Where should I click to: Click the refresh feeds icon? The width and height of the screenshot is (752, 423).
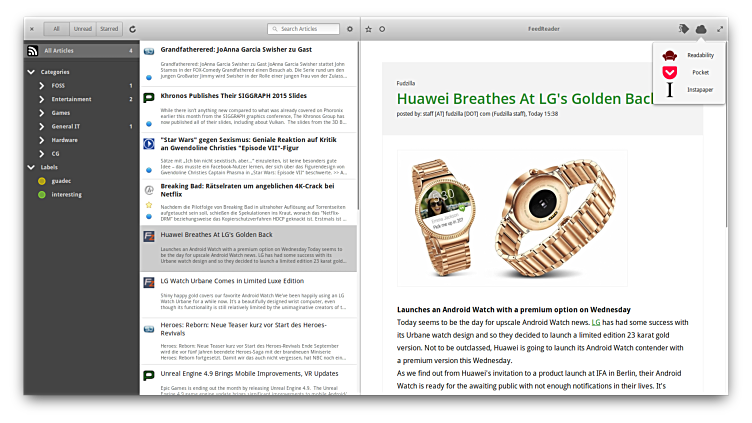click(x=132, y=29)
